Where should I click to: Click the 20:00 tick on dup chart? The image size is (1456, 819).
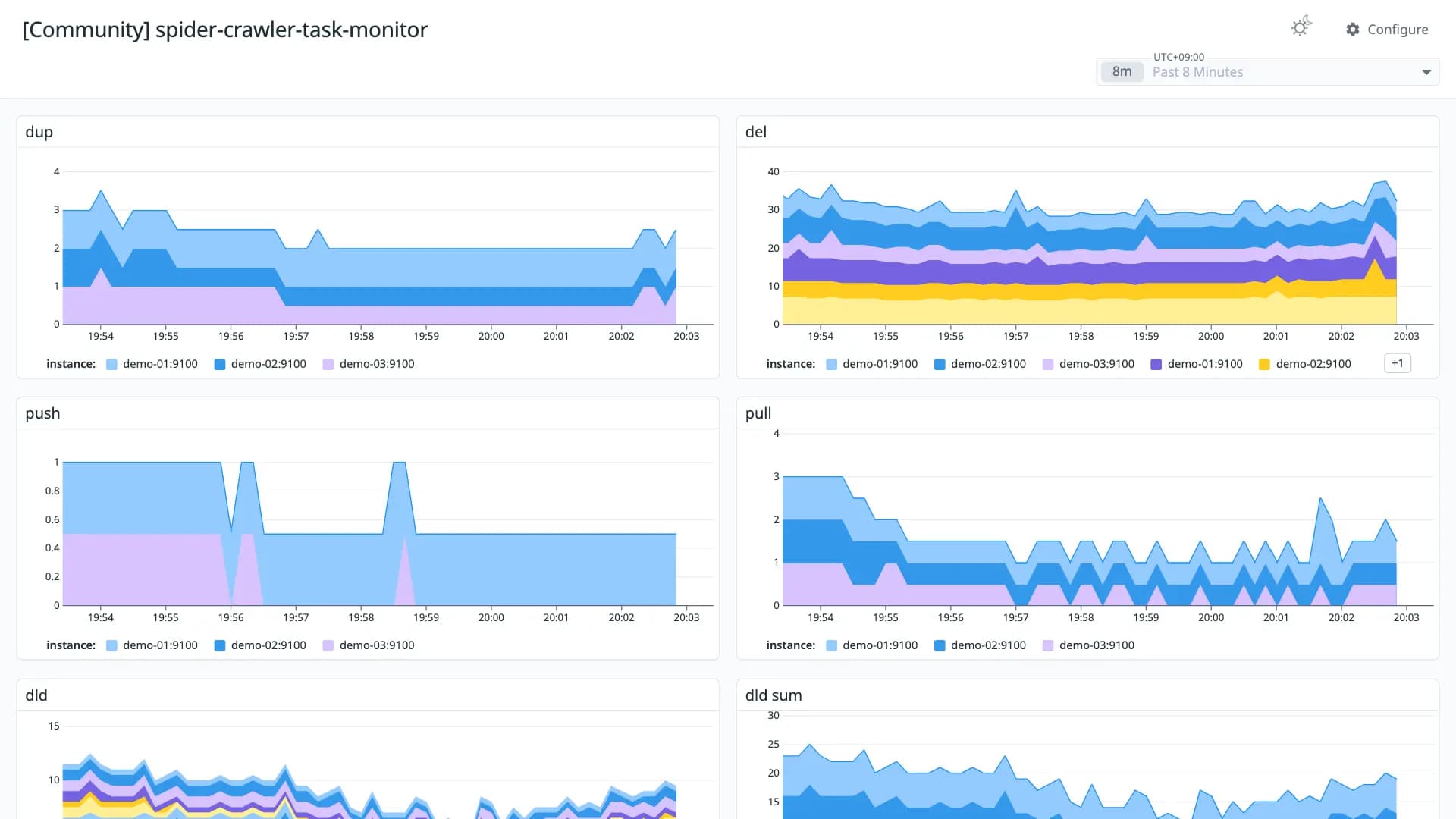(x=491, y=336)
